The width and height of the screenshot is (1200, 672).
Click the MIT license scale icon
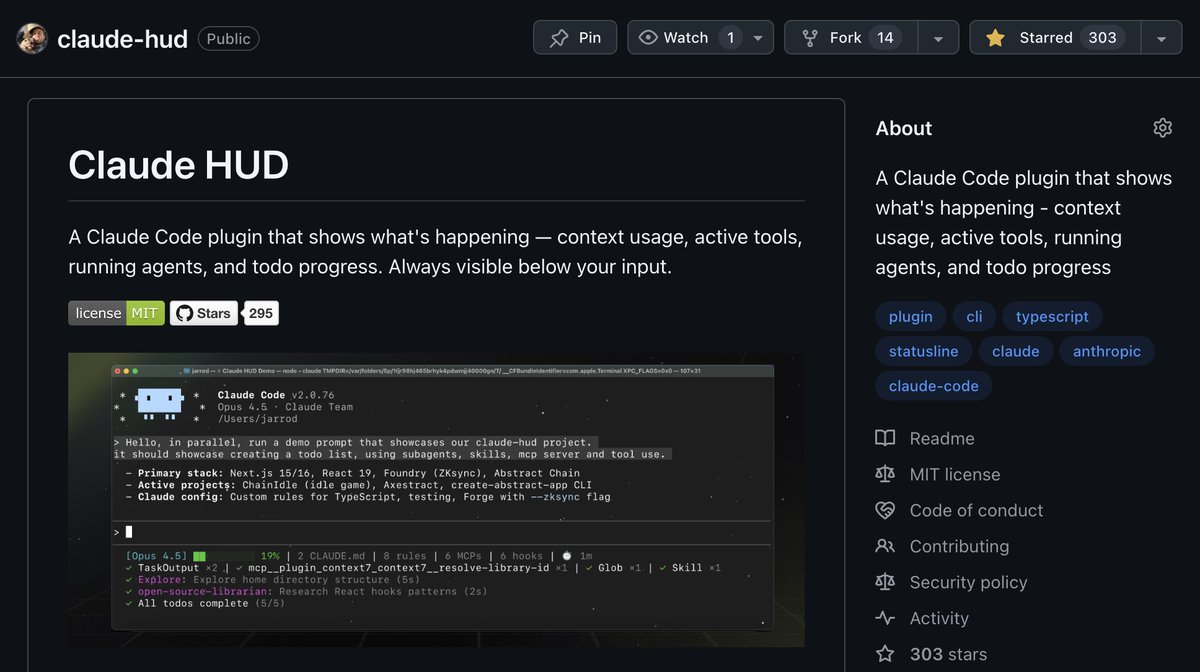(x=885, y=475)
